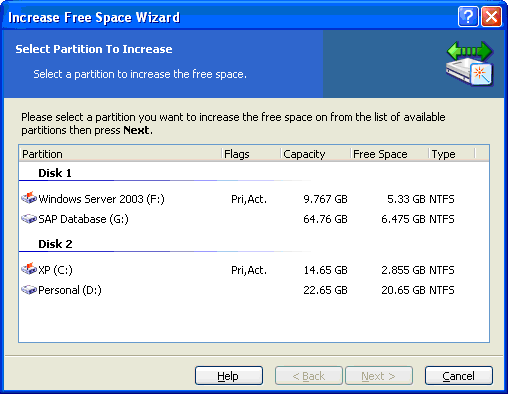Click NTFS type in SAP Database row

tap(442, 219)
